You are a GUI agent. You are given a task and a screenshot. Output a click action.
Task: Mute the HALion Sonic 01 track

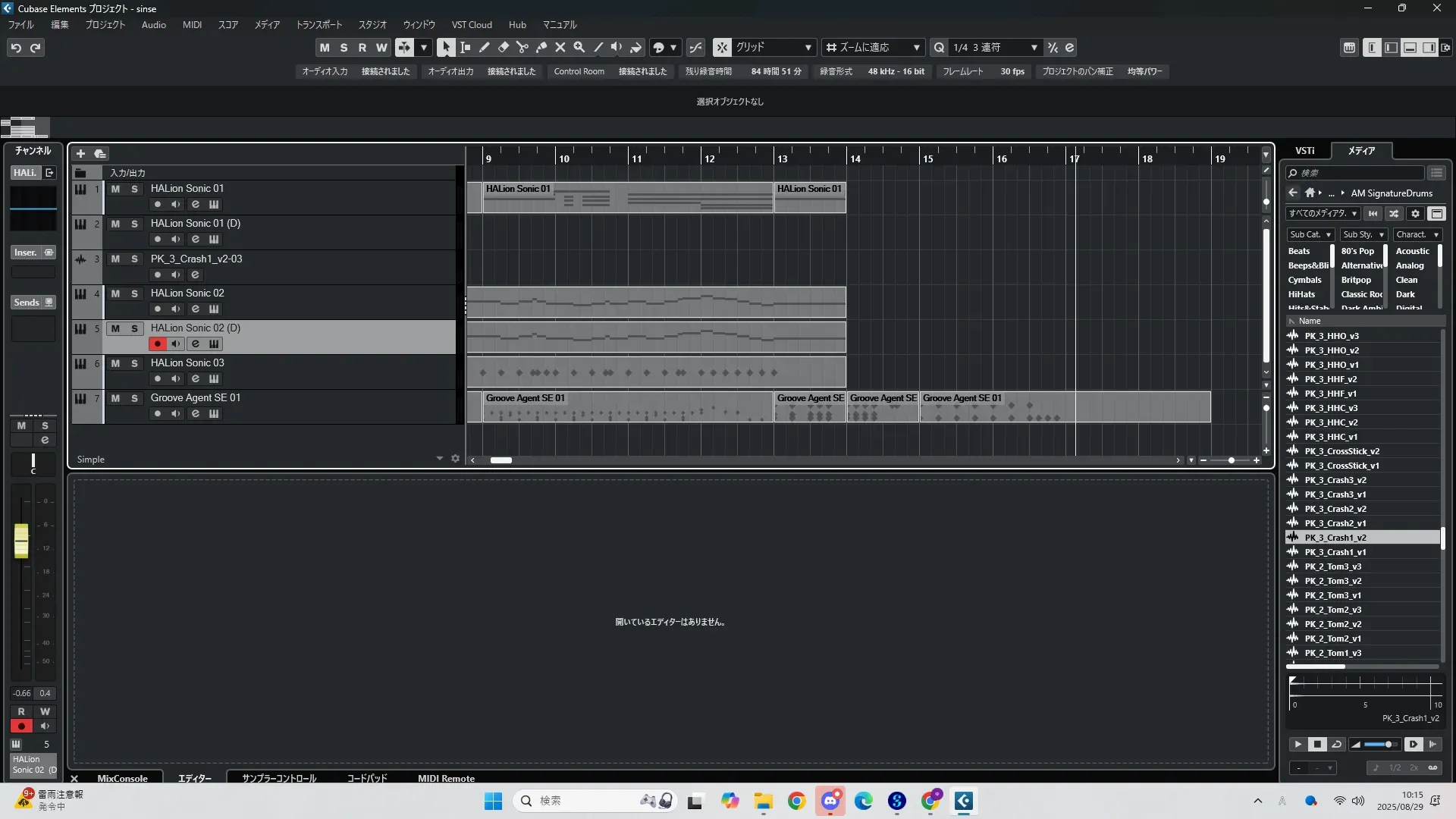pos(115,189)
